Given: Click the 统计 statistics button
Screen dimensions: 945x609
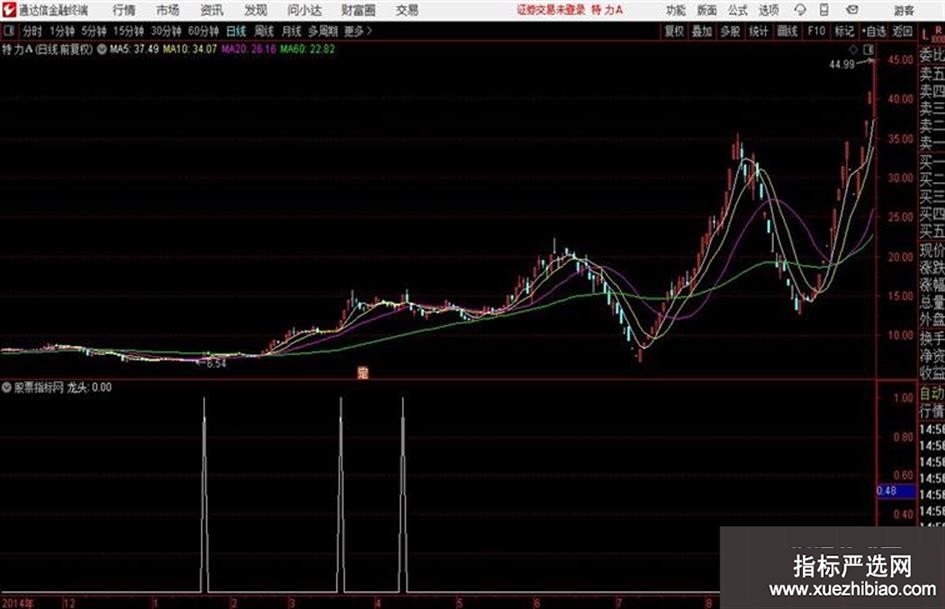Looking at the screenshot, I should [759, 31].
